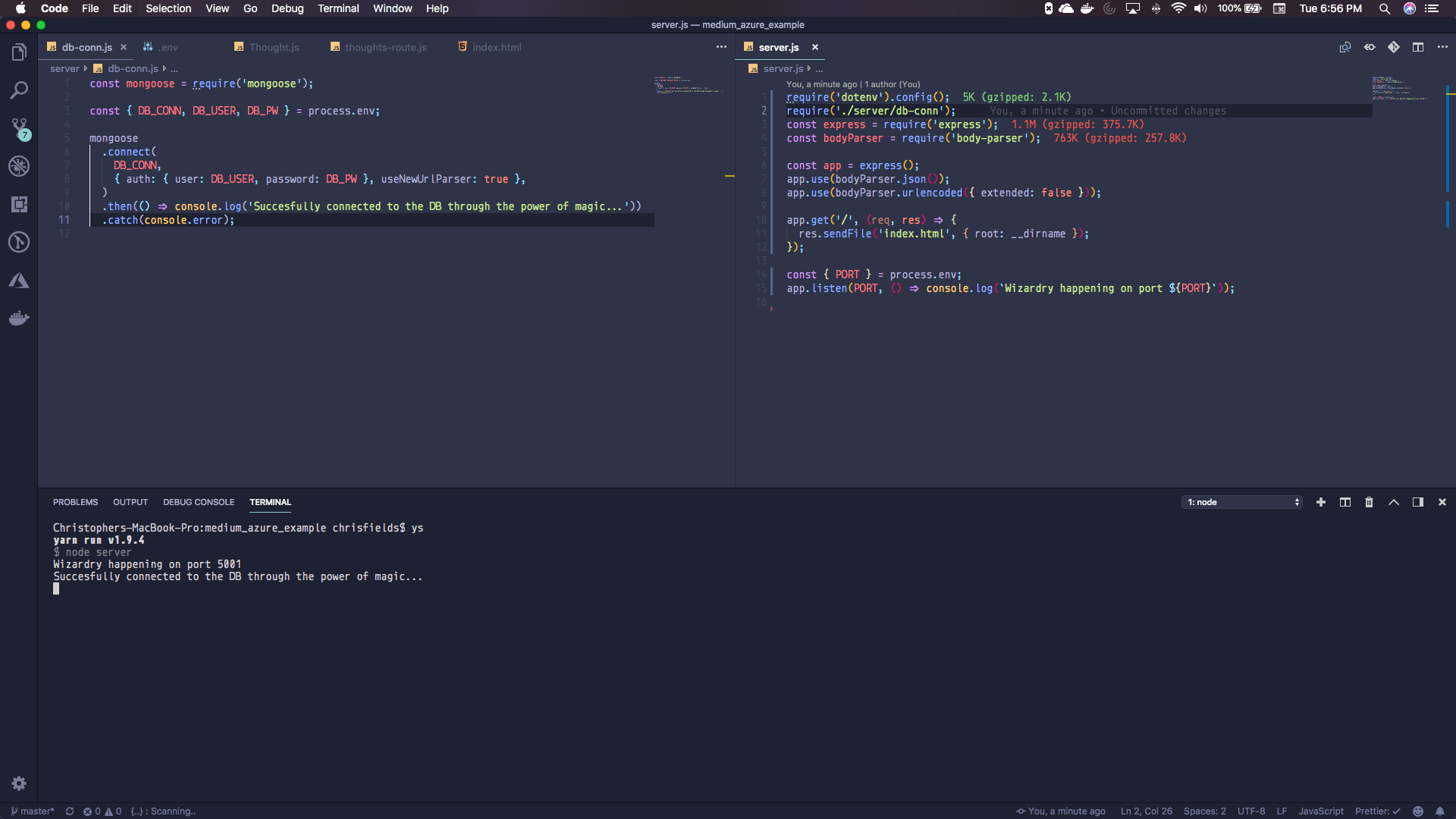This screenshot has height=819, width=1456.
Task: Open the Extensions view in the activity bar
Action: tap(19, 204)
